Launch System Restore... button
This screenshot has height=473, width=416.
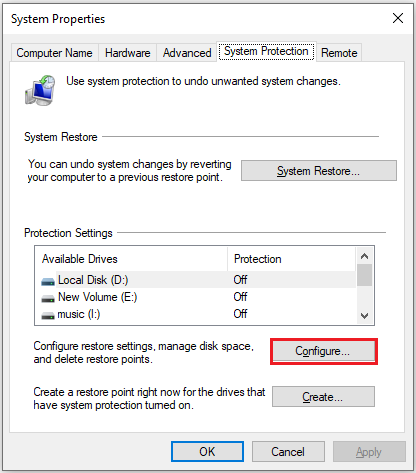319,171
